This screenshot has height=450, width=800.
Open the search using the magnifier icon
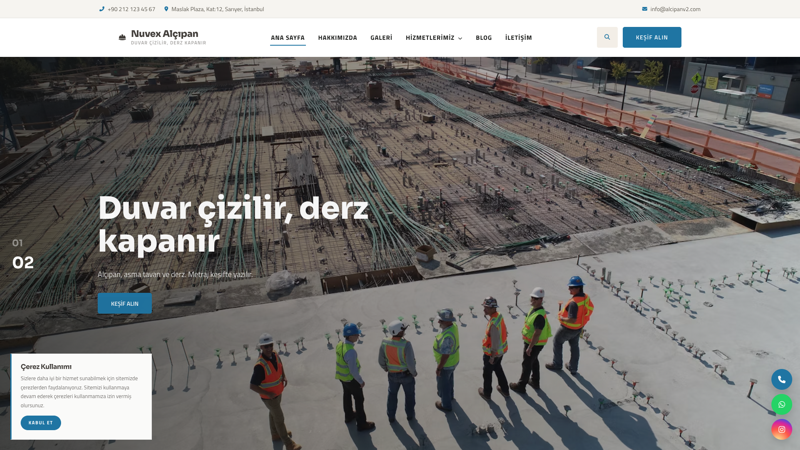pyautogui.click(x=607, y=37)
